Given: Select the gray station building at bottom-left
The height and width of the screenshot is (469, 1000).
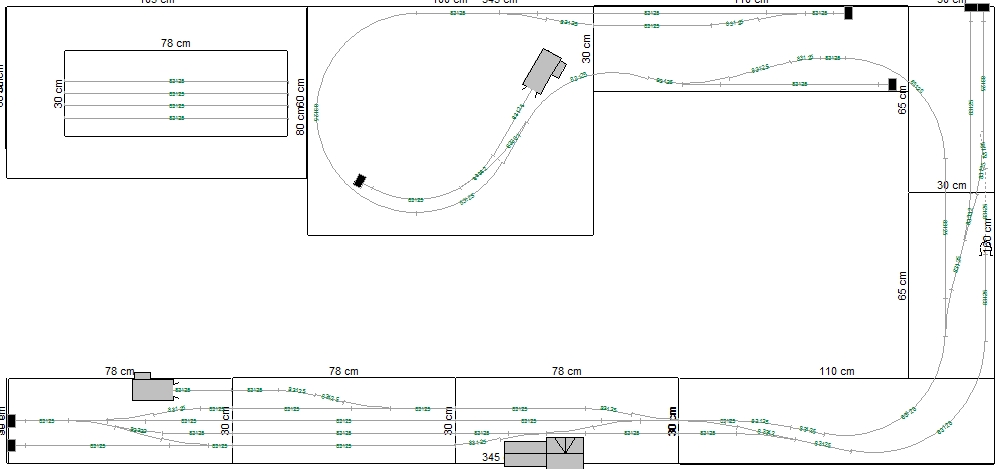Looking at the screenshot, I should 152,387.
